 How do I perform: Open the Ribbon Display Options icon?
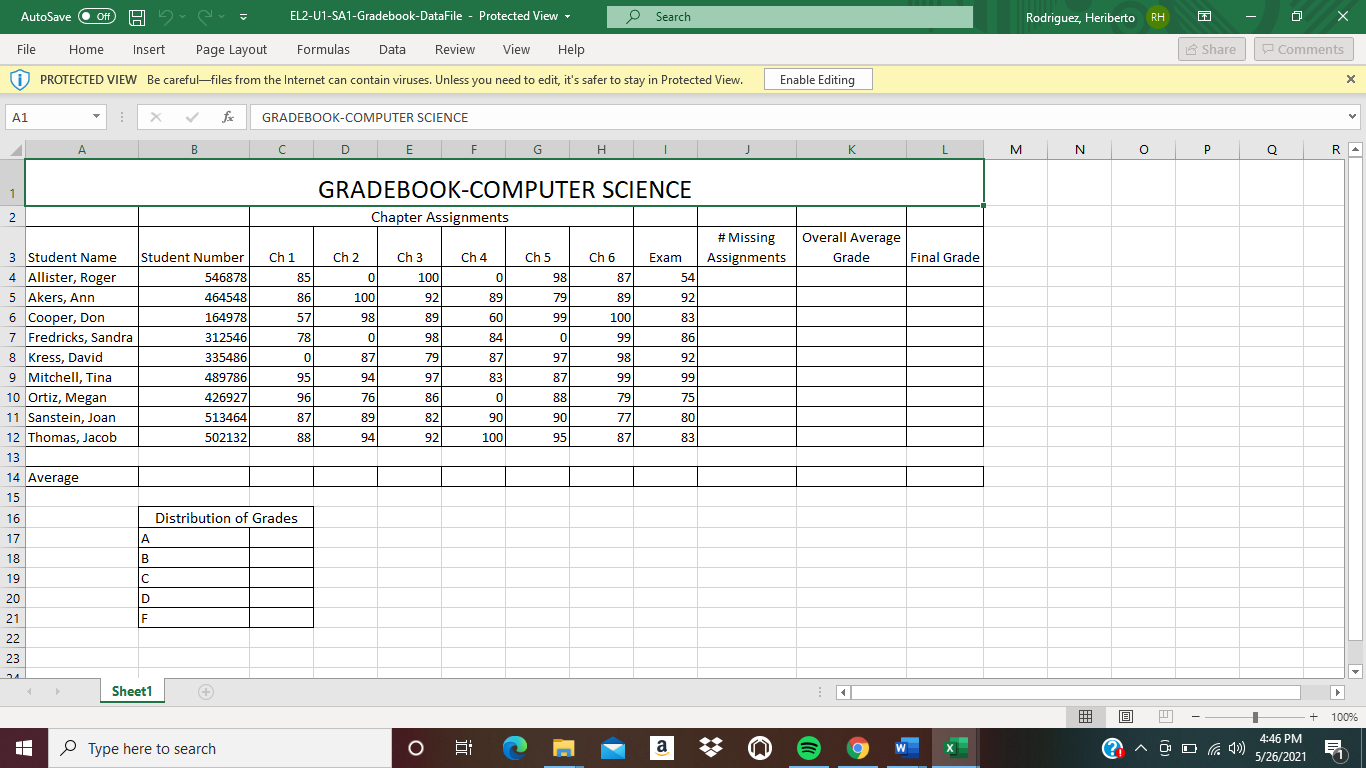click(x=1205, y=17)
